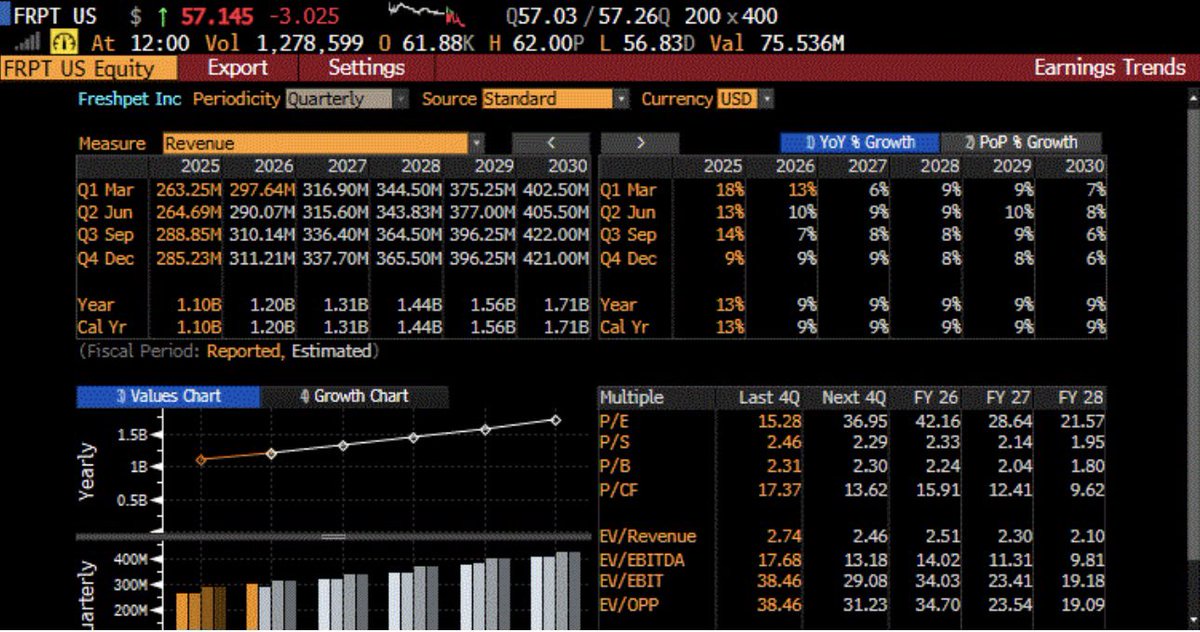
Task: Show the Values Chart tab
Action: click(168, 396)
